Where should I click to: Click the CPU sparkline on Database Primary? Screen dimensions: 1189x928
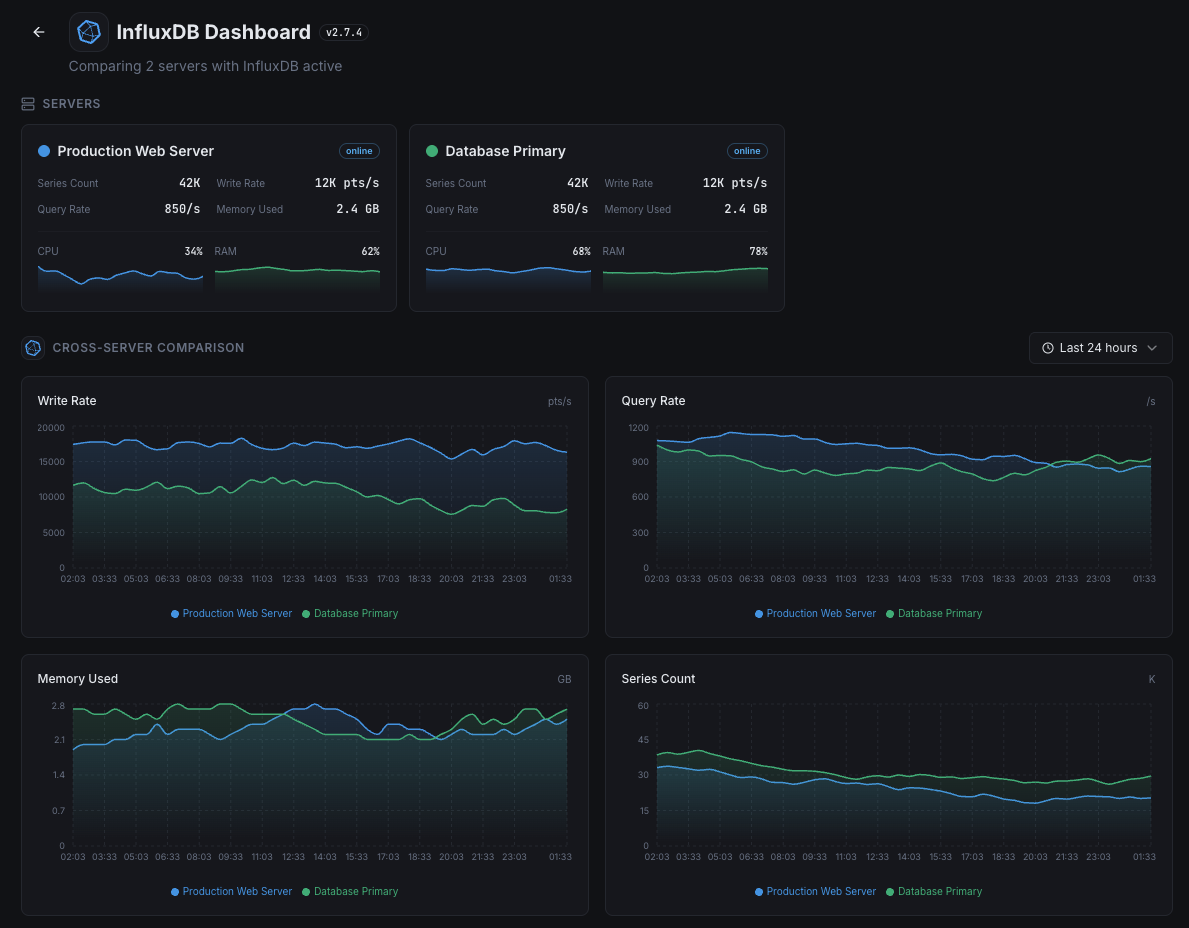(x=508, y=277)
